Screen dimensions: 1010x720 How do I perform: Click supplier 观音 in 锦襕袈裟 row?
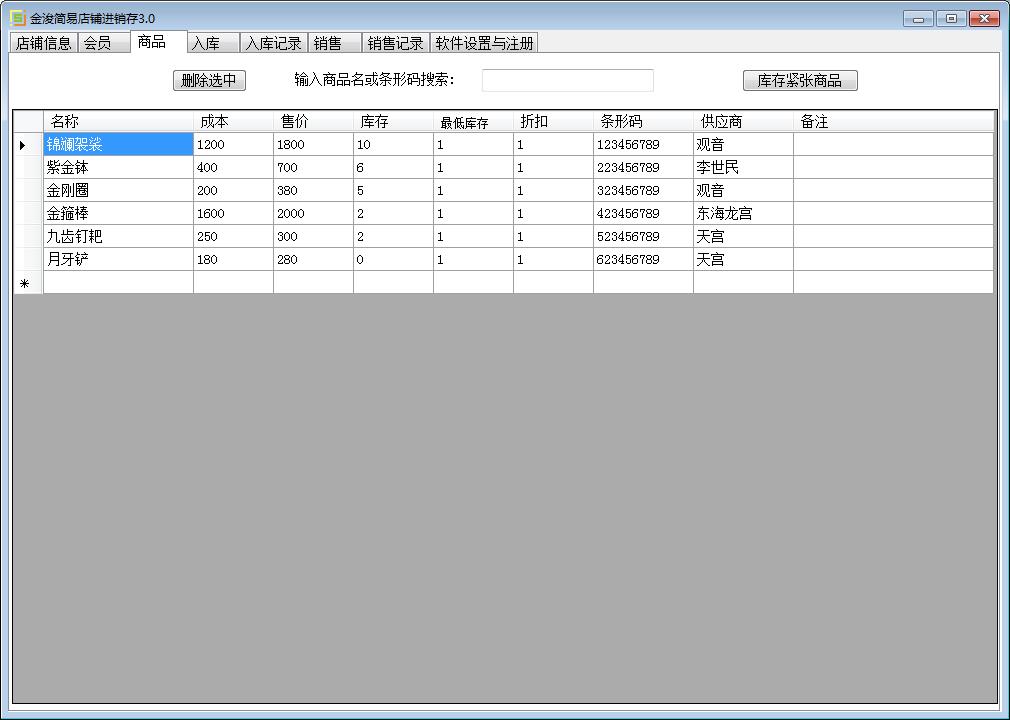(743, 144)
